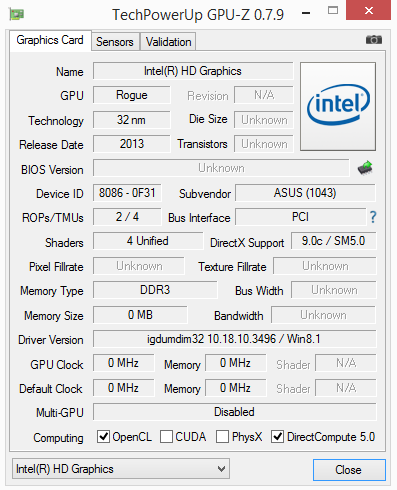Screen dimensions: 397x490
Task: Click the Device ID value field
Action: pos(127,193)
